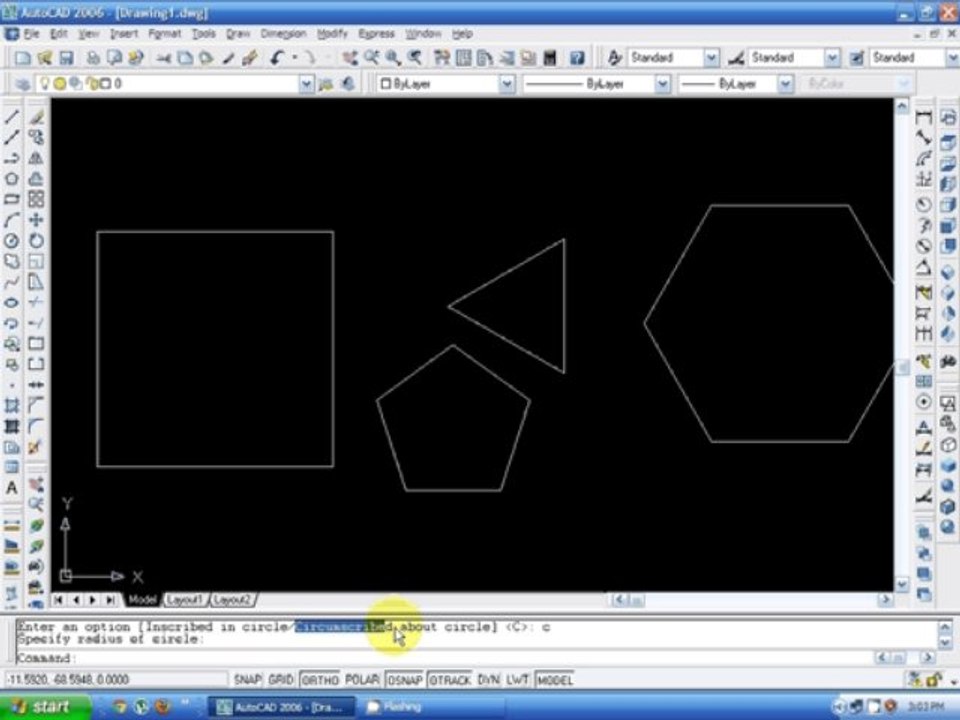
Task: Save the drawing using the disk icon
Action: click(x=66, y=58)
